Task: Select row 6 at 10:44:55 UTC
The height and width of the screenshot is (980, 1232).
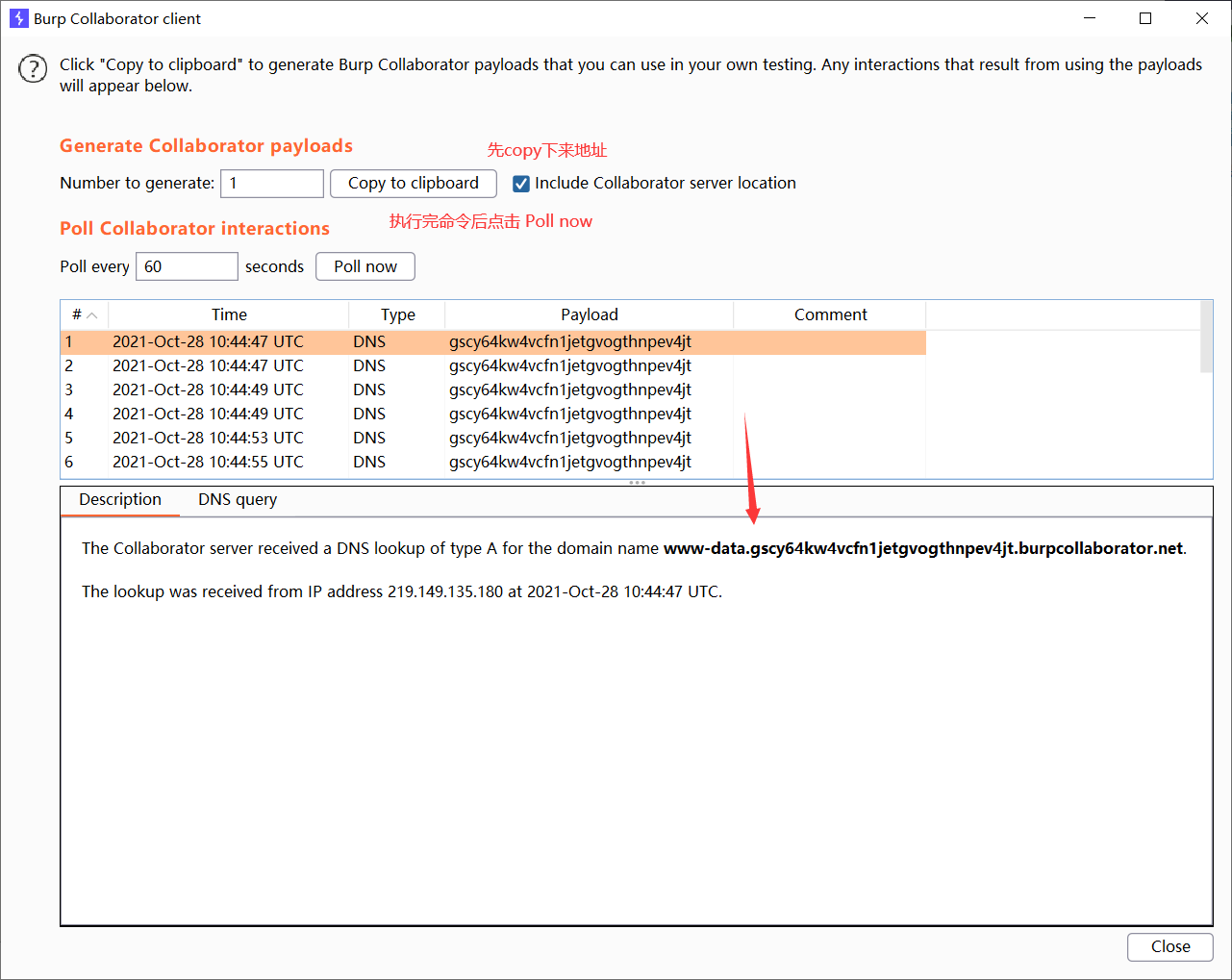Action: click(x=493, y=463)
